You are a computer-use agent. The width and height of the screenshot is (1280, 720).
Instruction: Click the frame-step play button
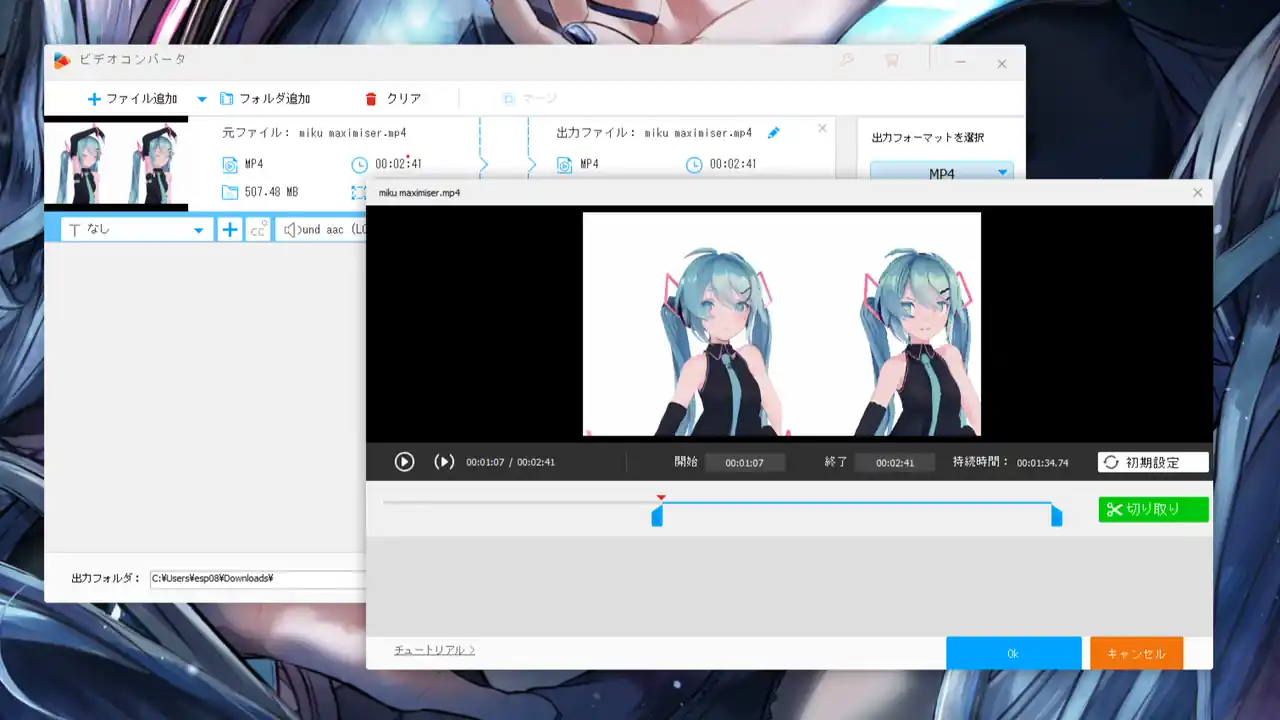[x=444, y=462]
